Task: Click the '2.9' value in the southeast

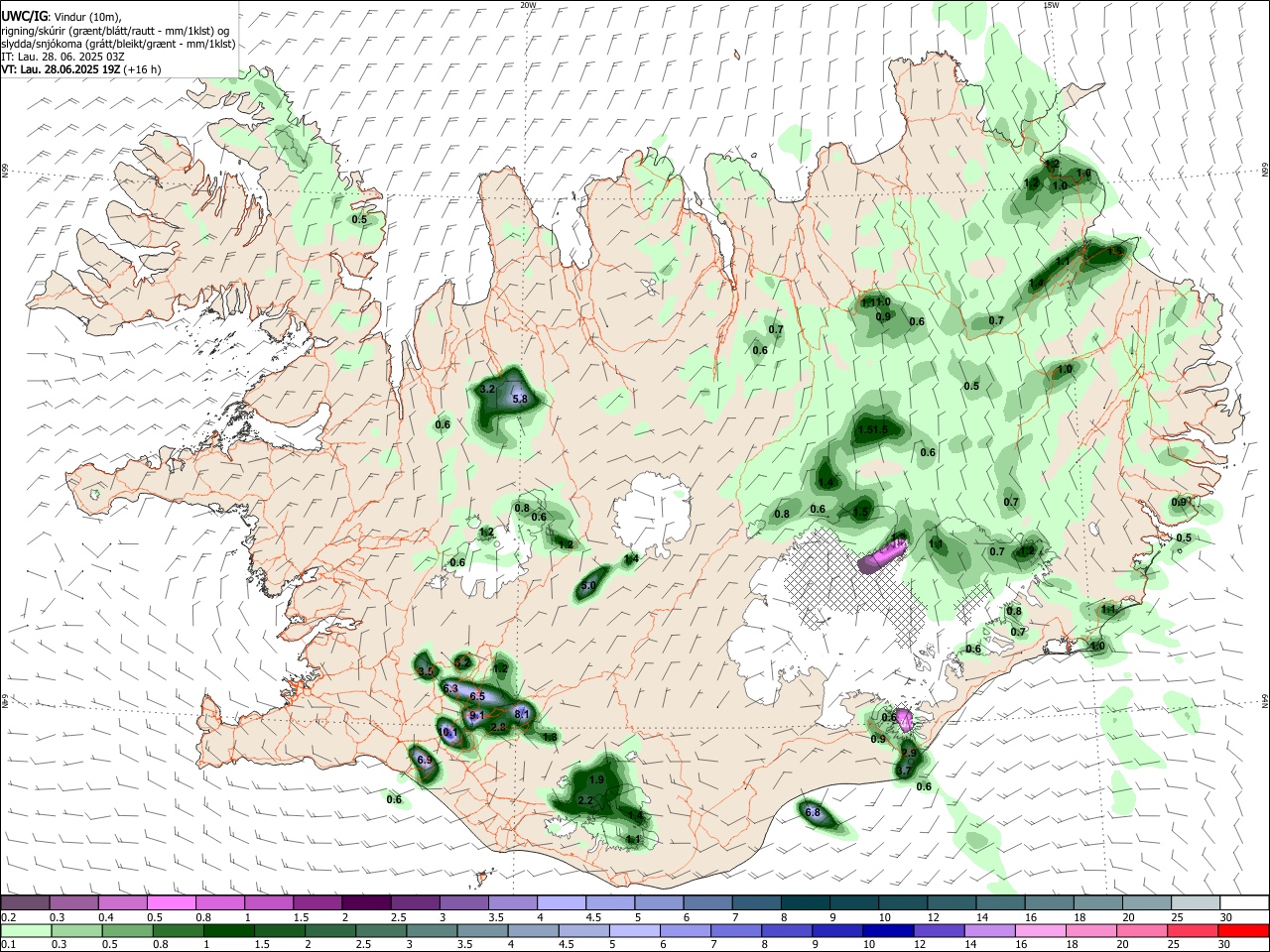Action: [908, 754]
